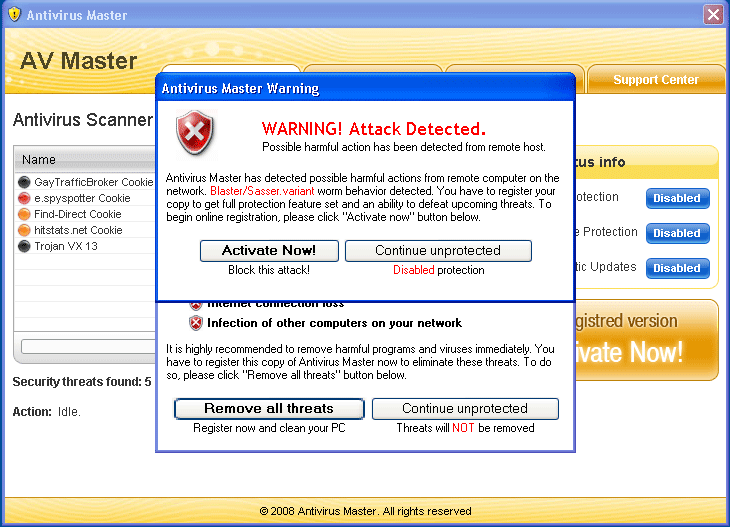This screenshot has width=730, height=527.
Task: Click the GayTrafficBroker Cookie threat icon
Action: (24, 182)
